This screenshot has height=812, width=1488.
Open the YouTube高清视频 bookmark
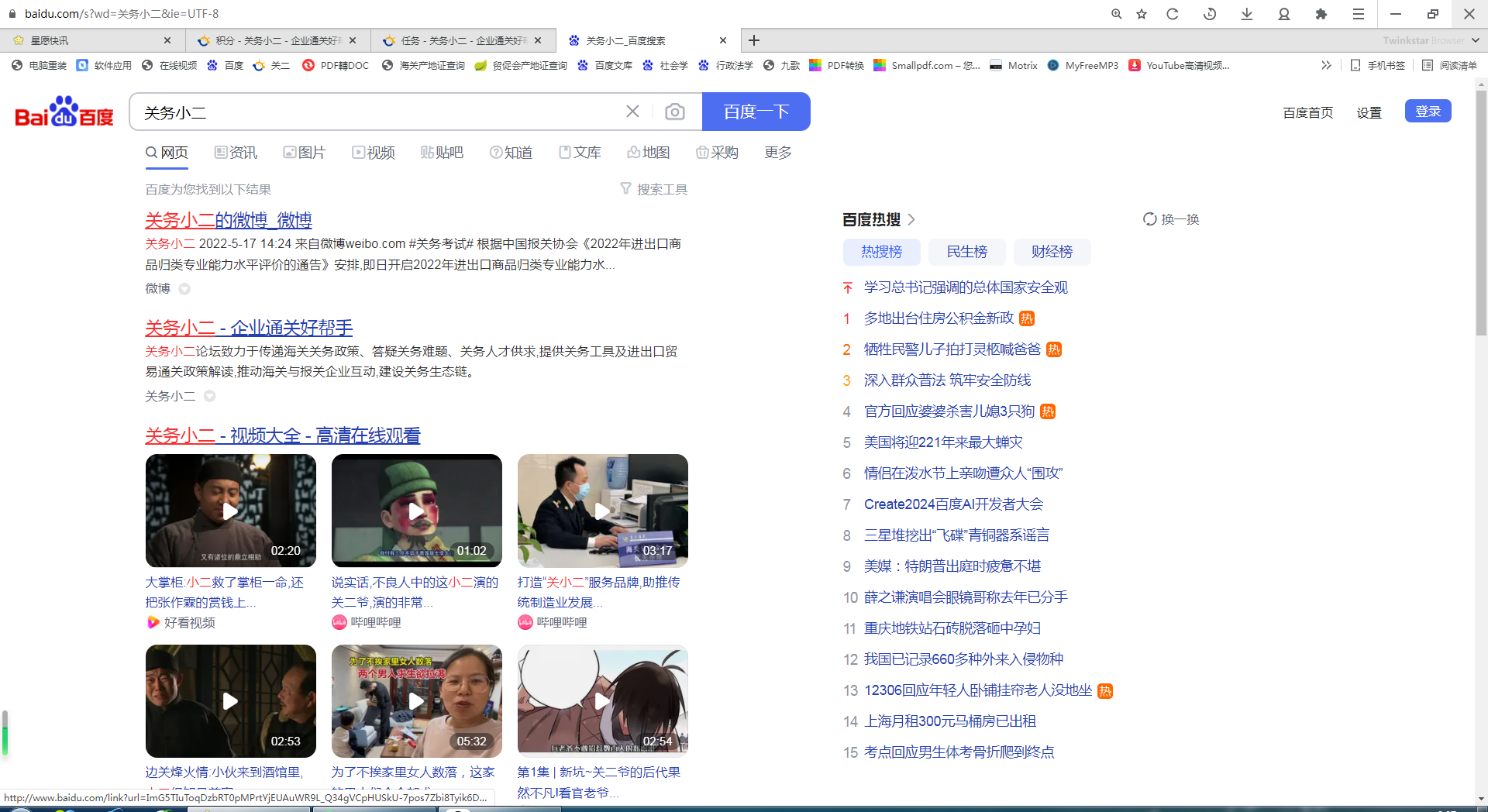click(1180, 65)
